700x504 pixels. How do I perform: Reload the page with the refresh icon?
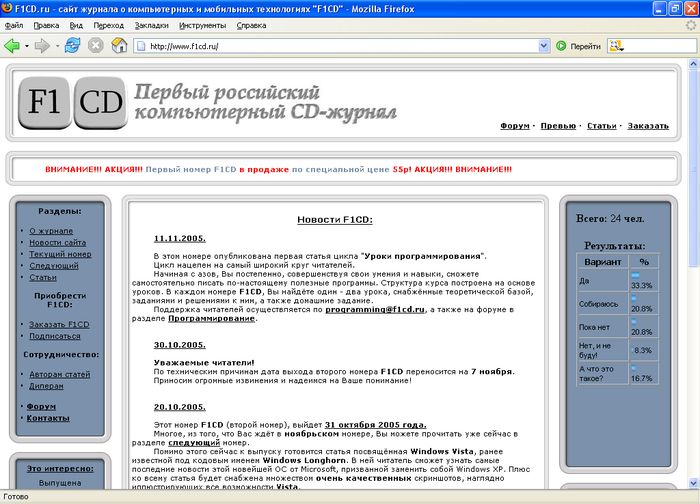tap(72, 46)
